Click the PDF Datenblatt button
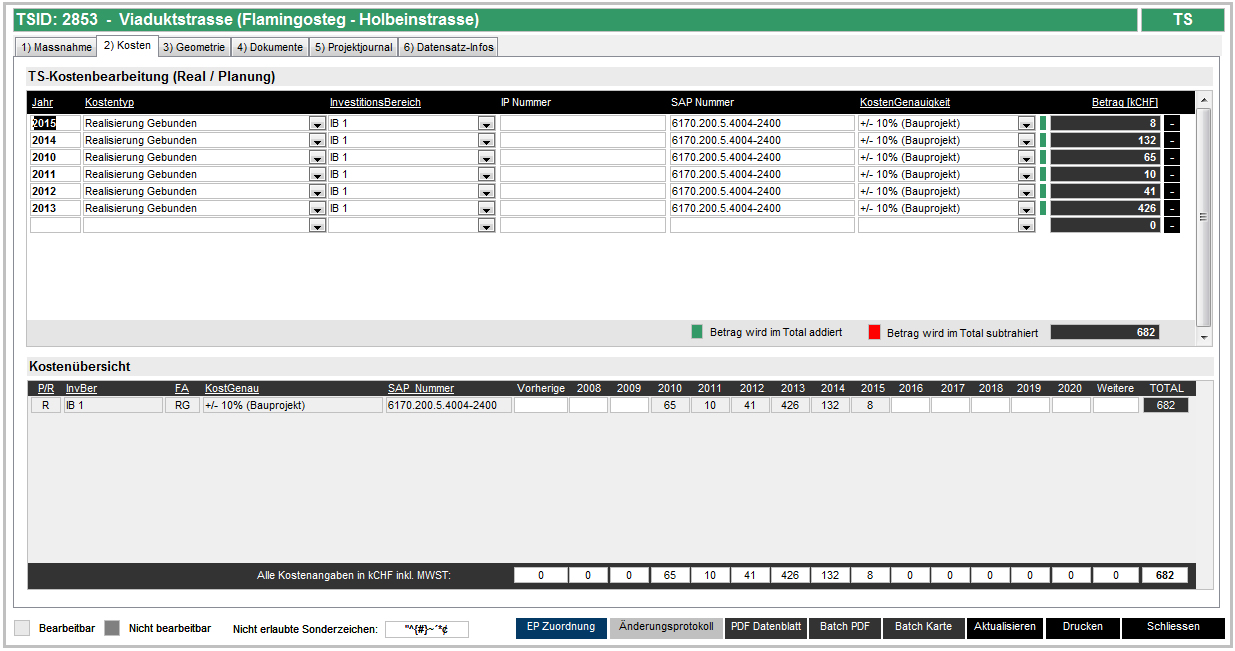Viewport: 1235px width, 651px height. click(765, 627)
